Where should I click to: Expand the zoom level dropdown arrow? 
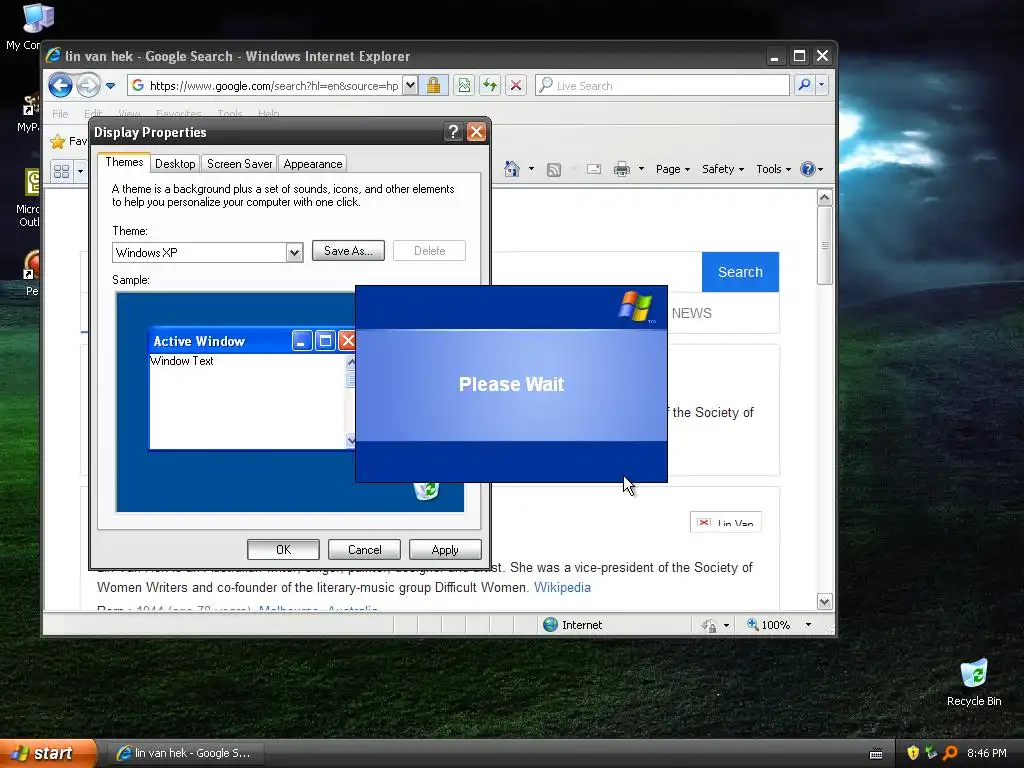[808, 625]
